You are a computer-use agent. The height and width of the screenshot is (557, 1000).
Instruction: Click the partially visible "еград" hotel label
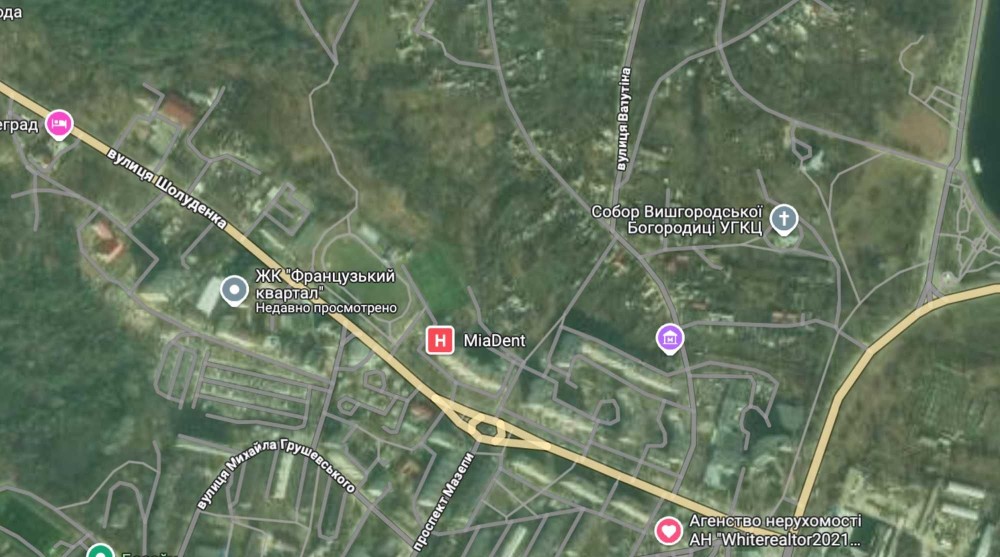(19, 124)
